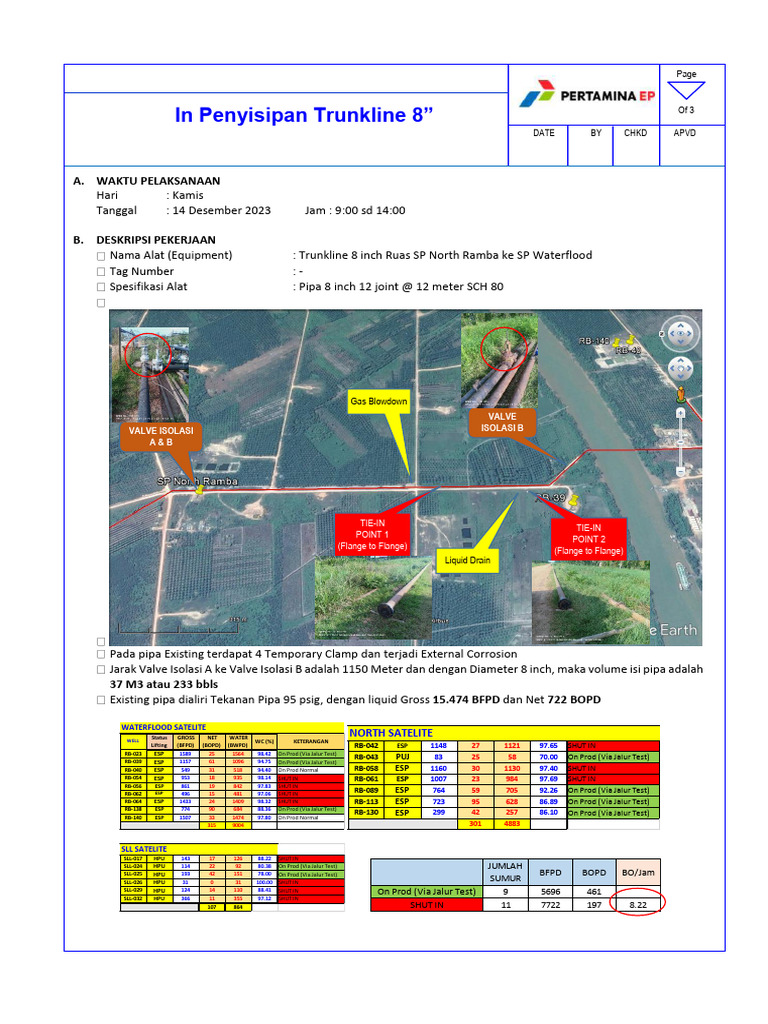The width and height of the screenshot is (768, 1024).
Task: Click the green 'On Prod (Via Jalur Test)' summary cell
Action: tap(426, 891)
